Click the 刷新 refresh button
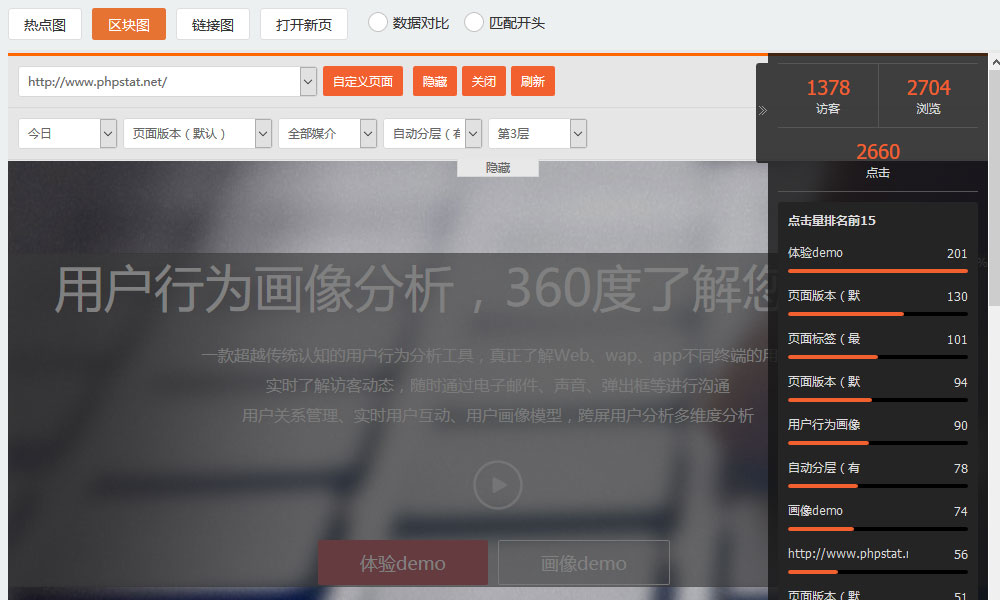 (x=533, y=81)
